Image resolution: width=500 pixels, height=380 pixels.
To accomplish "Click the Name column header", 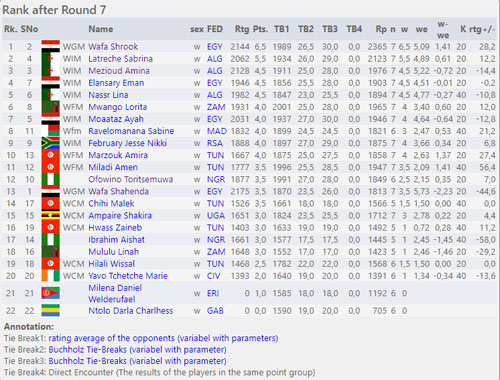I will point(100,29).
